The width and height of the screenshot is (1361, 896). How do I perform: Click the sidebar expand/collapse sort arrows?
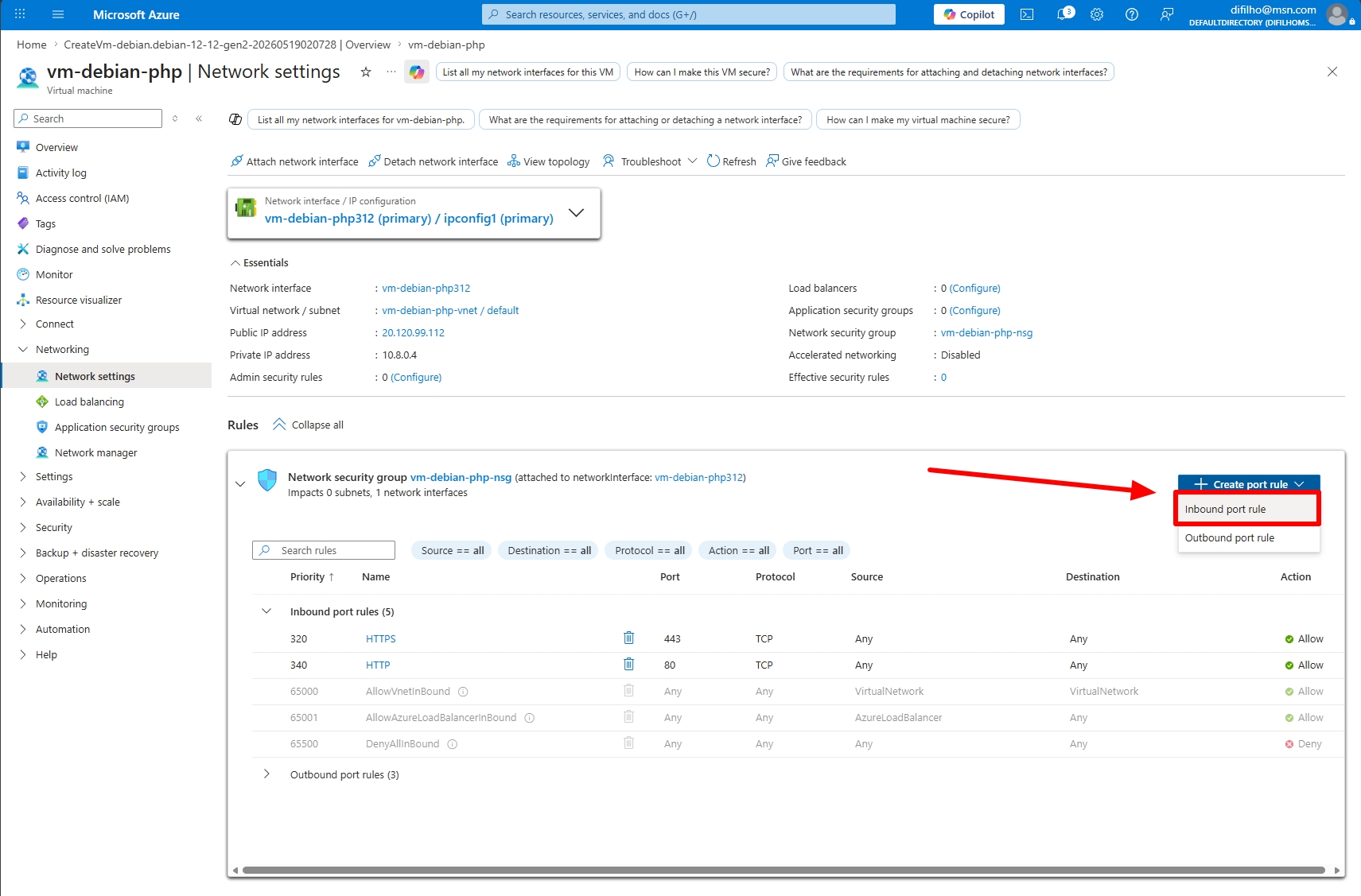coord(175,118)
